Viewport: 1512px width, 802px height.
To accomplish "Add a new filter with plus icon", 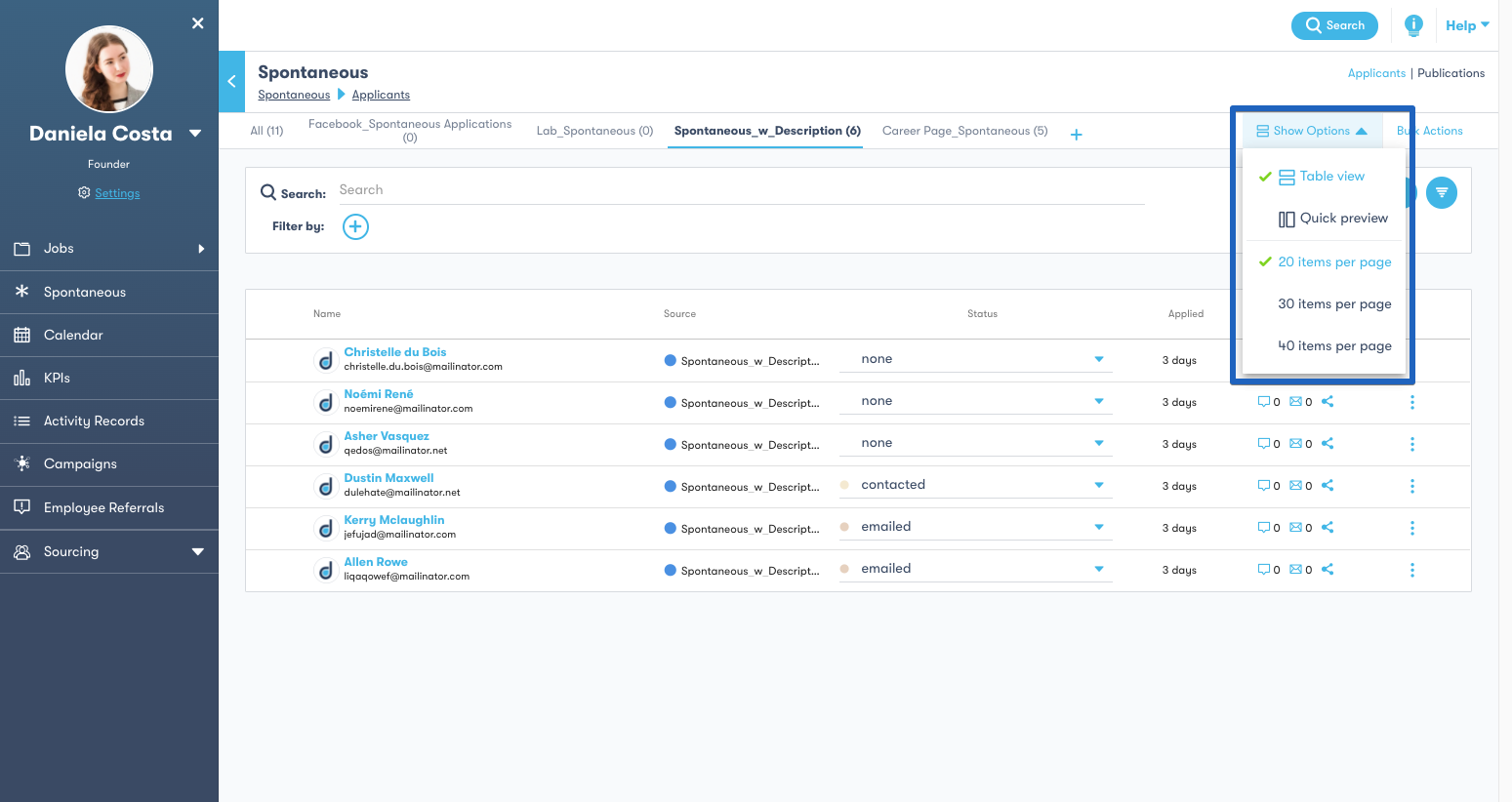I will pos(355,227).
